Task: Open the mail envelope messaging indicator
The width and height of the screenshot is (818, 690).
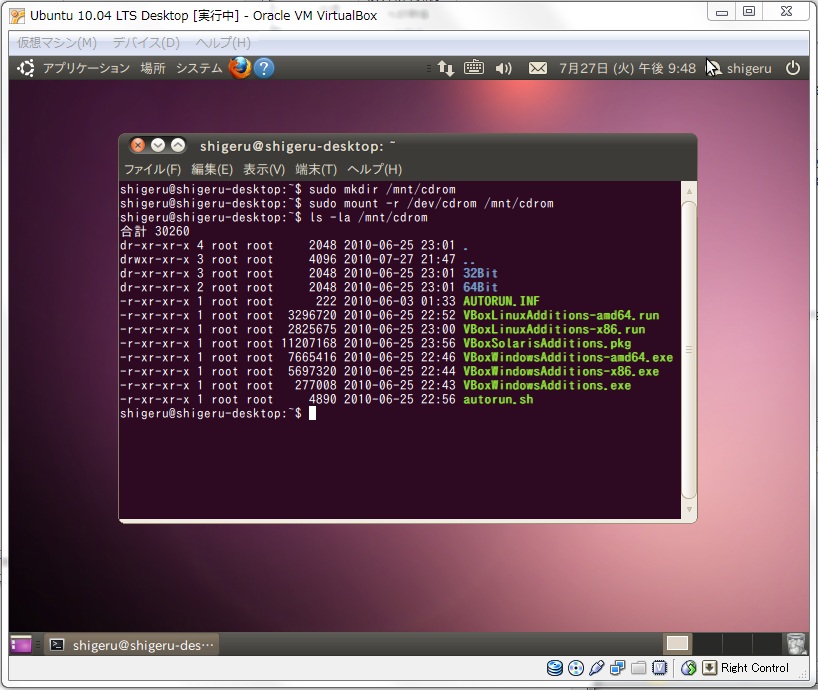Action: (x=538, y=68)
